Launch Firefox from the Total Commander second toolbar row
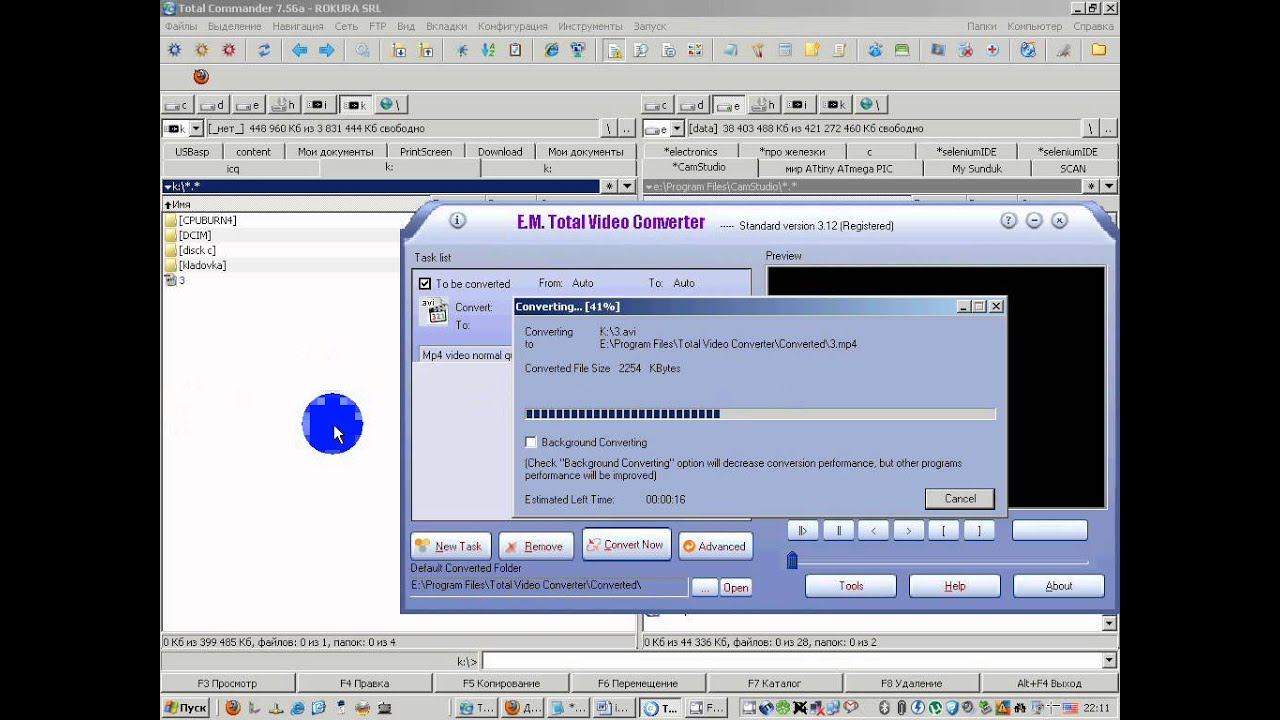The height and width of the screenshot is (720, 1280). [201, 76]
